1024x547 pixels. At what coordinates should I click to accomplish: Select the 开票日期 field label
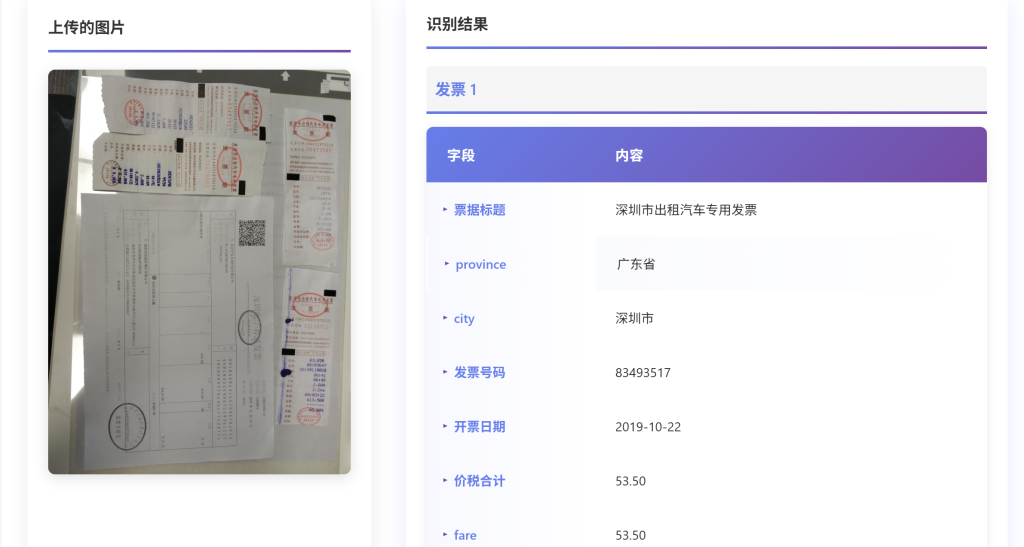(480, 427)
